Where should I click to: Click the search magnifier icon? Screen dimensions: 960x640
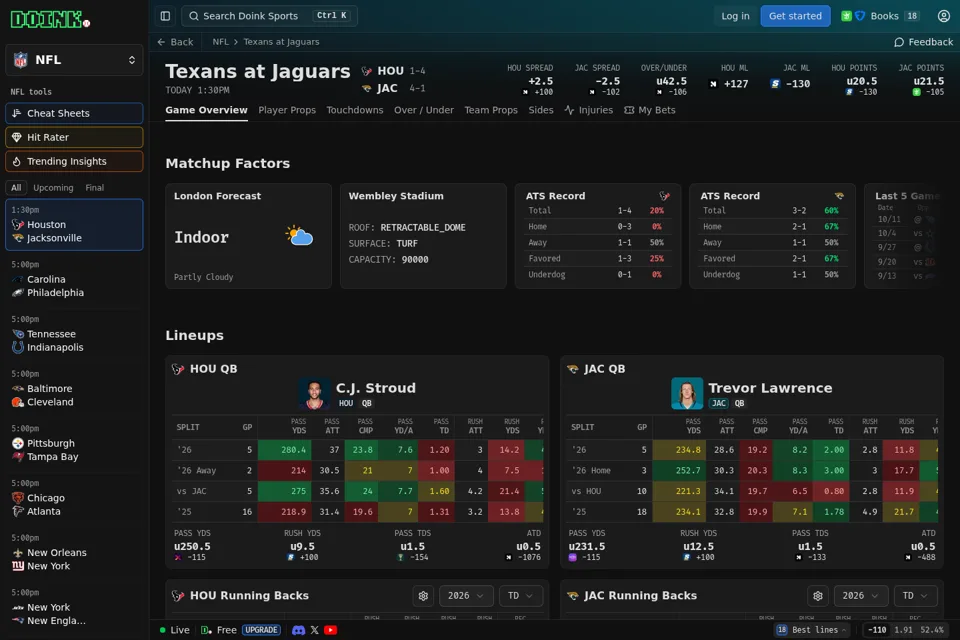coord(193,16)
